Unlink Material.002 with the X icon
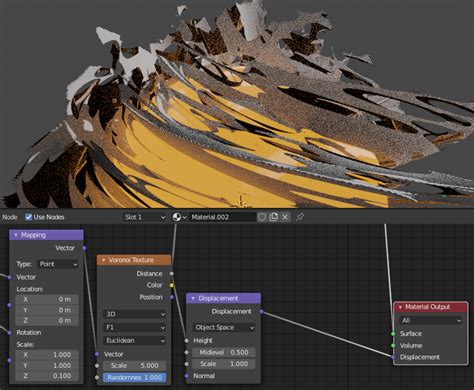 point(285,217)
